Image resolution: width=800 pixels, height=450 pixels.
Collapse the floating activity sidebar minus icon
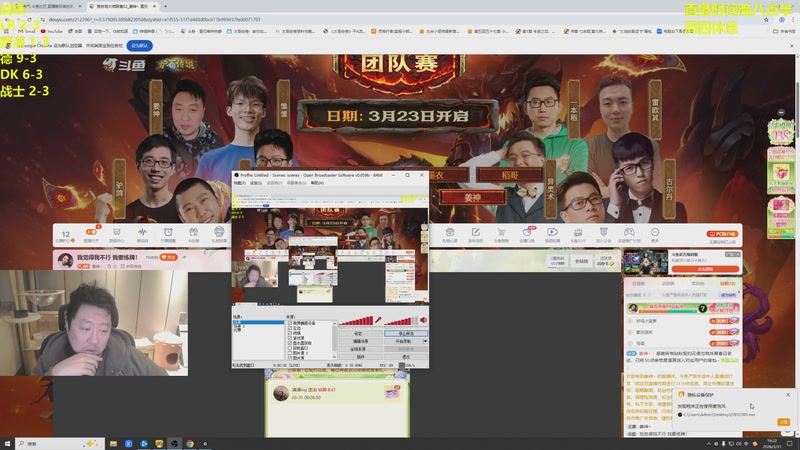click(781, 112)
